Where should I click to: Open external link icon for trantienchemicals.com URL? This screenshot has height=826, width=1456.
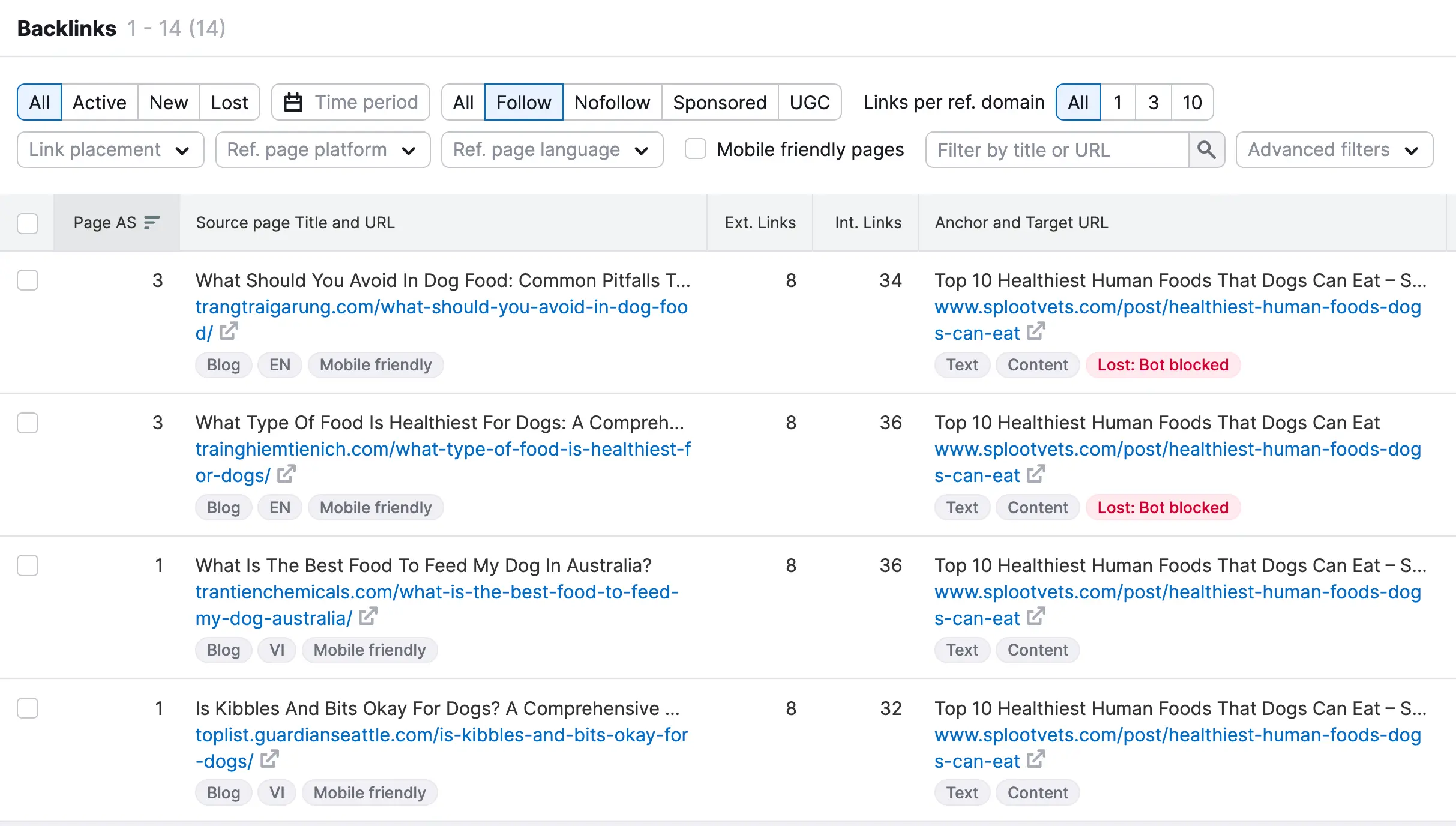coord(367,616)
